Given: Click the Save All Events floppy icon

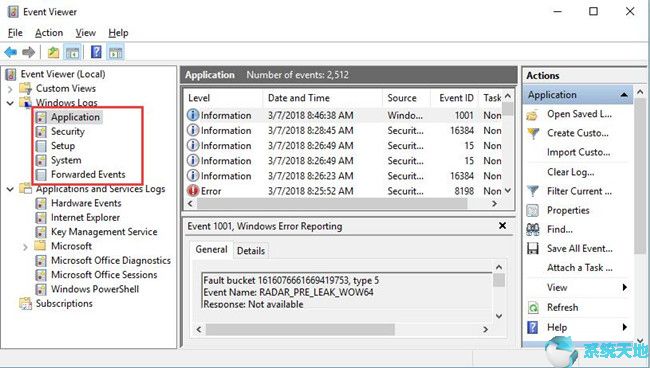Looking at the screenshot, I should 533,248.
